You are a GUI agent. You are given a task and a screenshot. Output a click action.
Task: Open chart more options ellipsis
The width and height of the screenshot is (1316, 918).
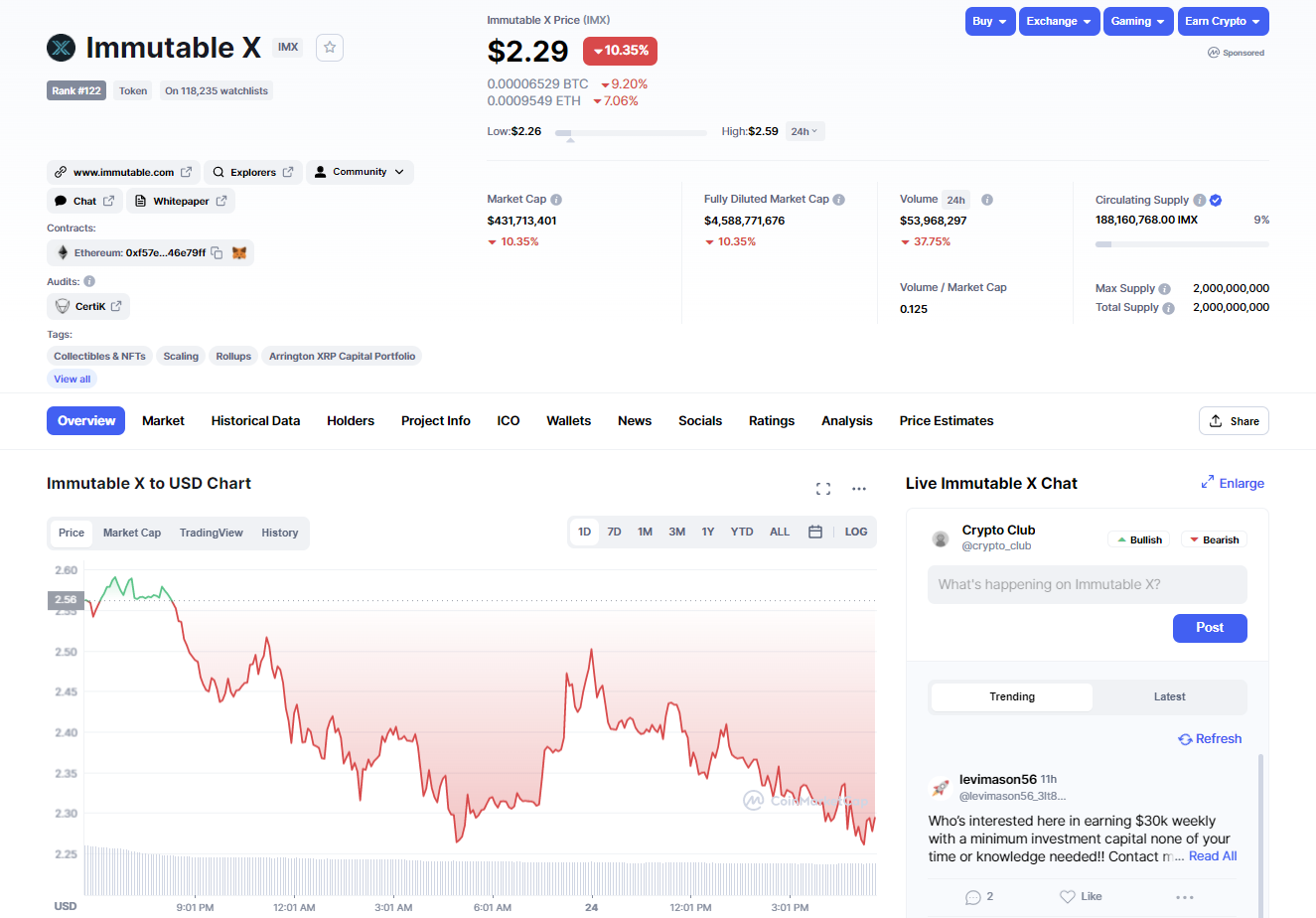click(859, 489)
